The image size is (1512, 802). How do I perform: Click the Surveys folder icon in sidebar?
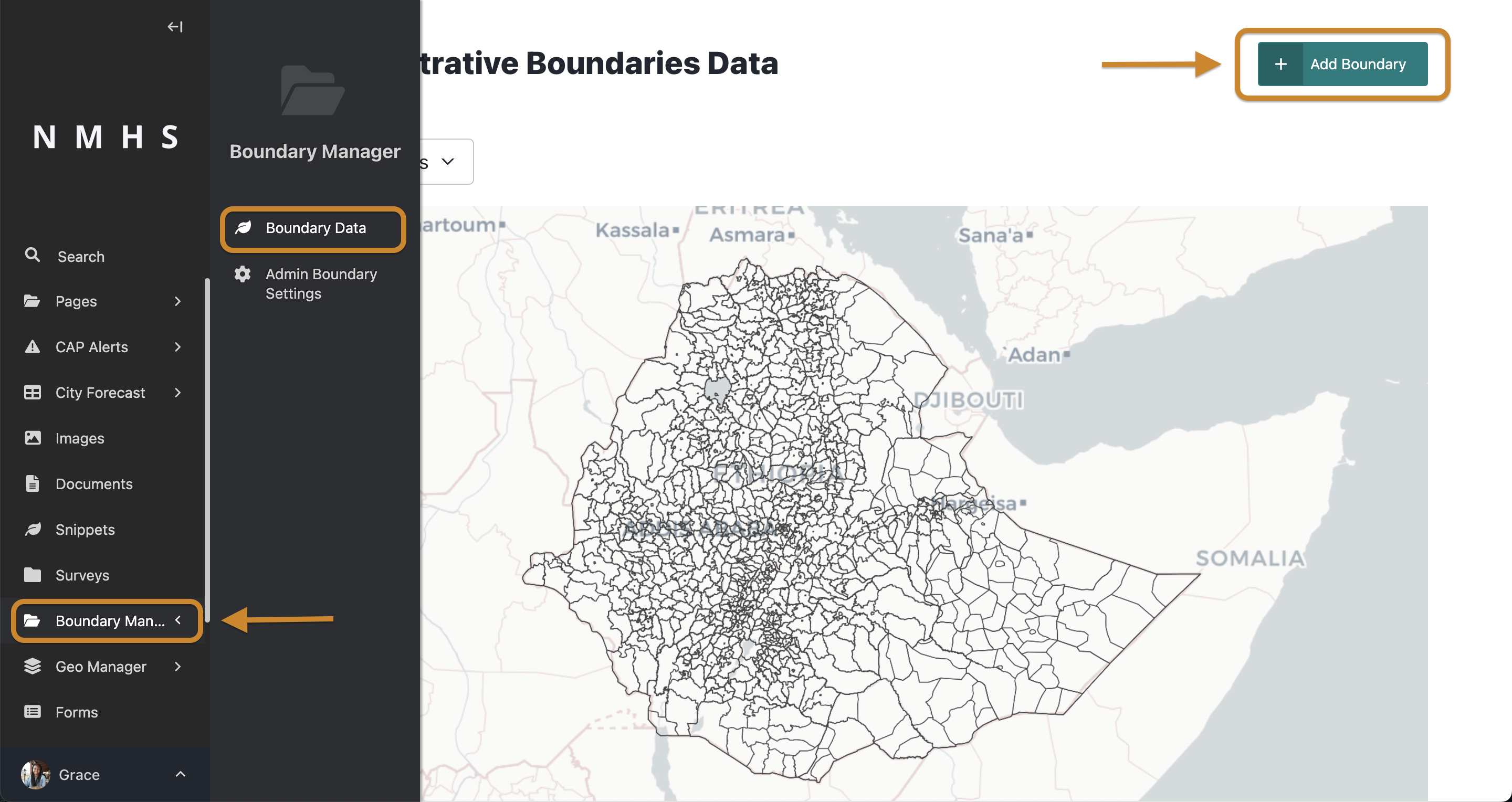[32, 574]
